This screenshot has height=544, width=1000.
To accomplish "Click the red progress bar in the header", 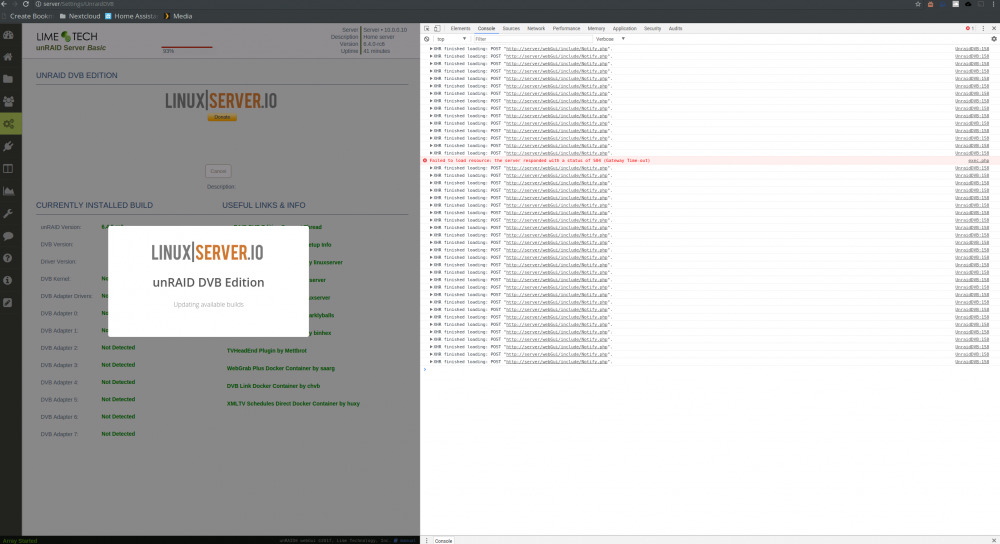I will [x=187, y=47].
